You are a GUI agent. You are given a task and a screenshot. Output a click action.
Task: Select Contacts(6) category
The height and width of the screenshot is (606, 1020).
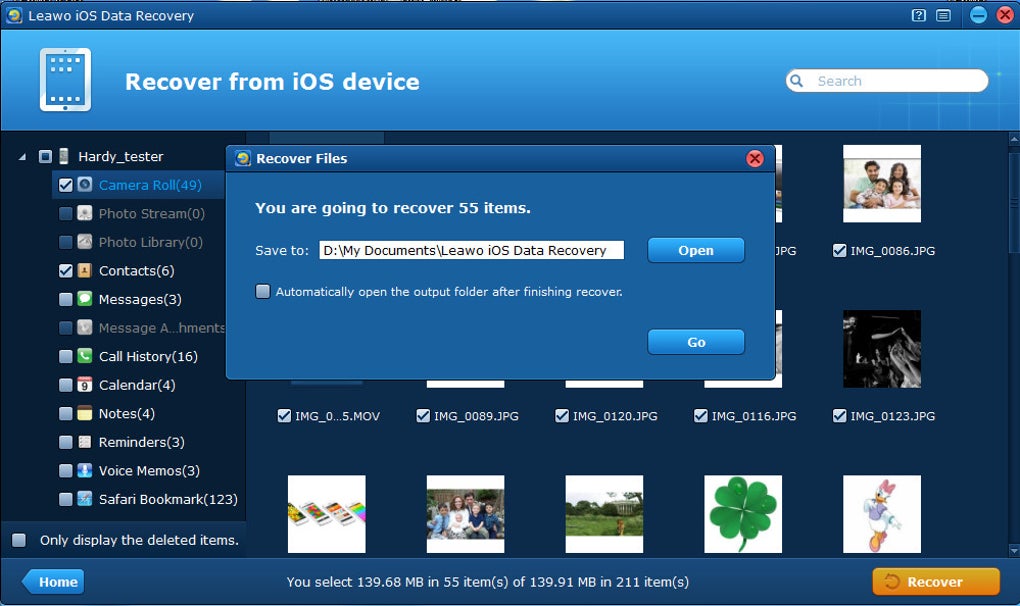pyautogui.click(x=137, y=270)
